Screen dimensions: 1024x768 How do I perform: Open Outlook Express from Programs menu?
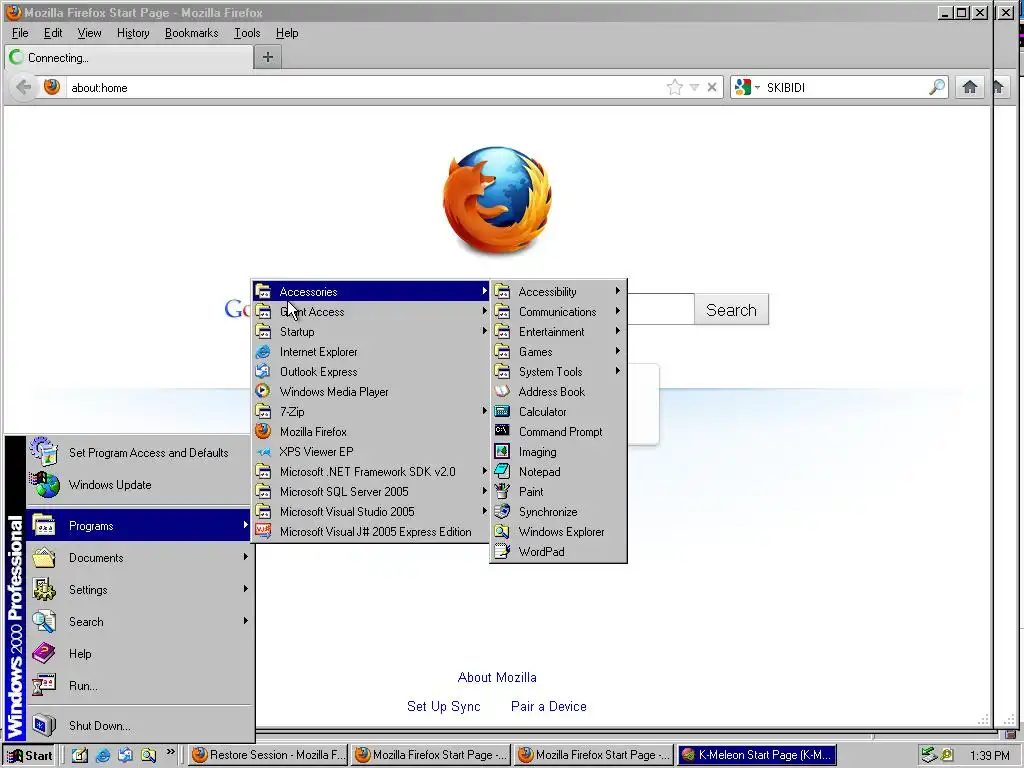pyautogui.click(x=371, y=372)
